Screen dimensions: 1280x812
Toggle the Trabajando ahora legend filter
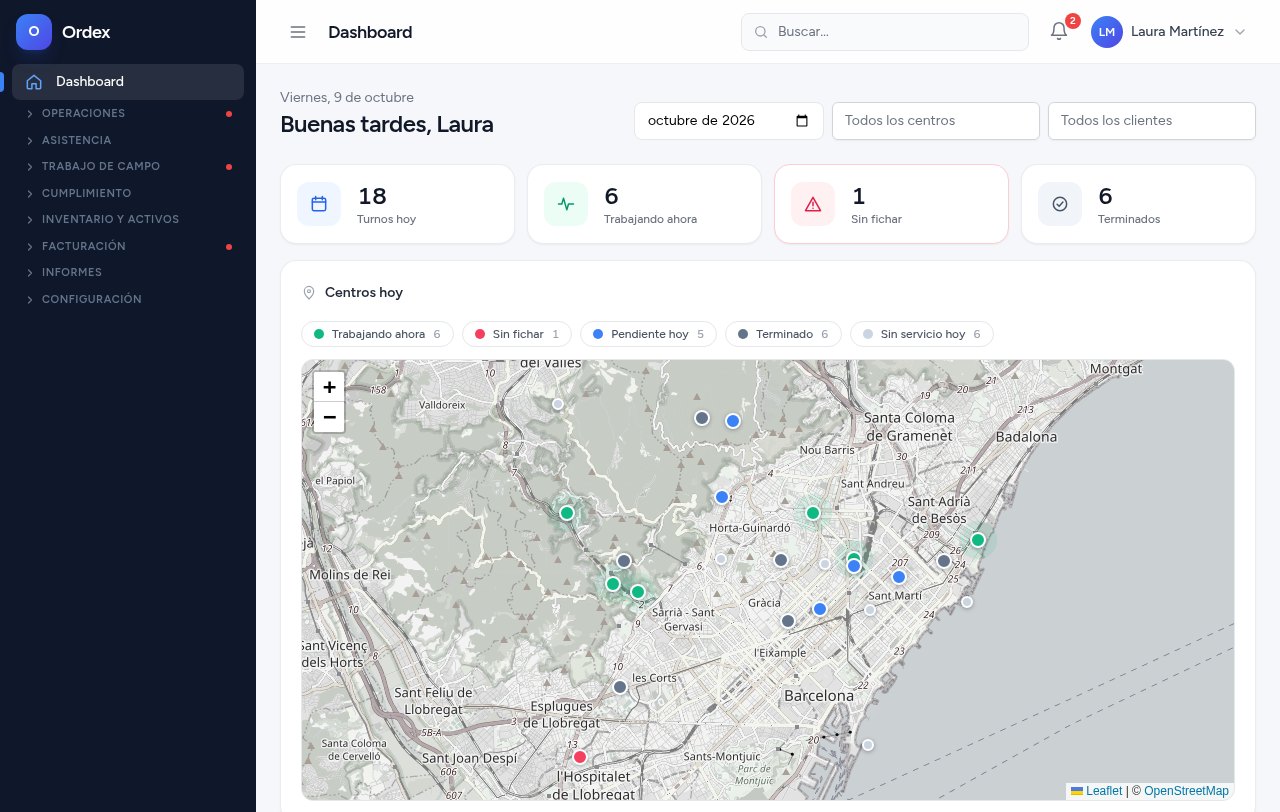[377, 334]
